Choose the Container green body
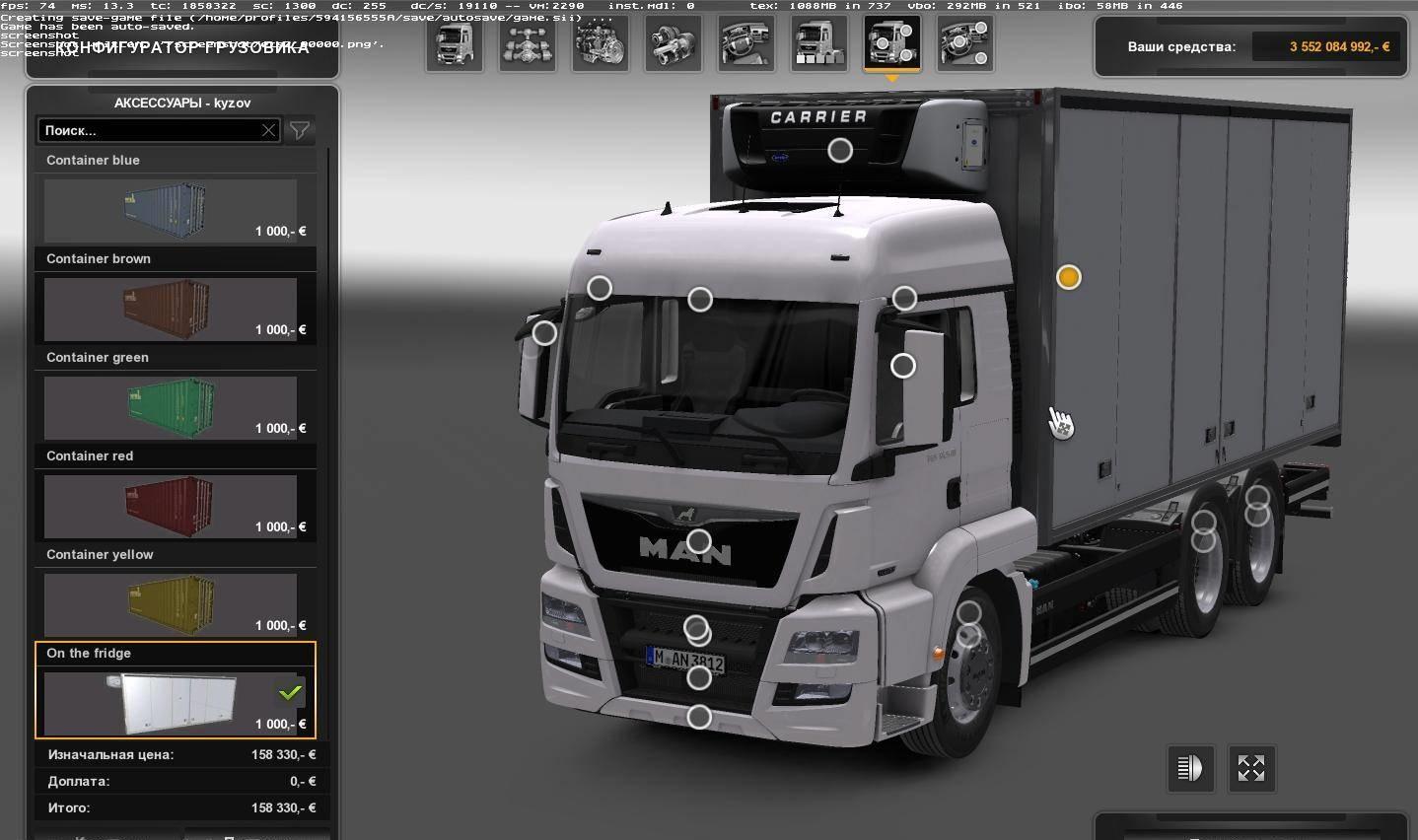The height and width of the screenshot is (840, 1418). tap(171, 407)
